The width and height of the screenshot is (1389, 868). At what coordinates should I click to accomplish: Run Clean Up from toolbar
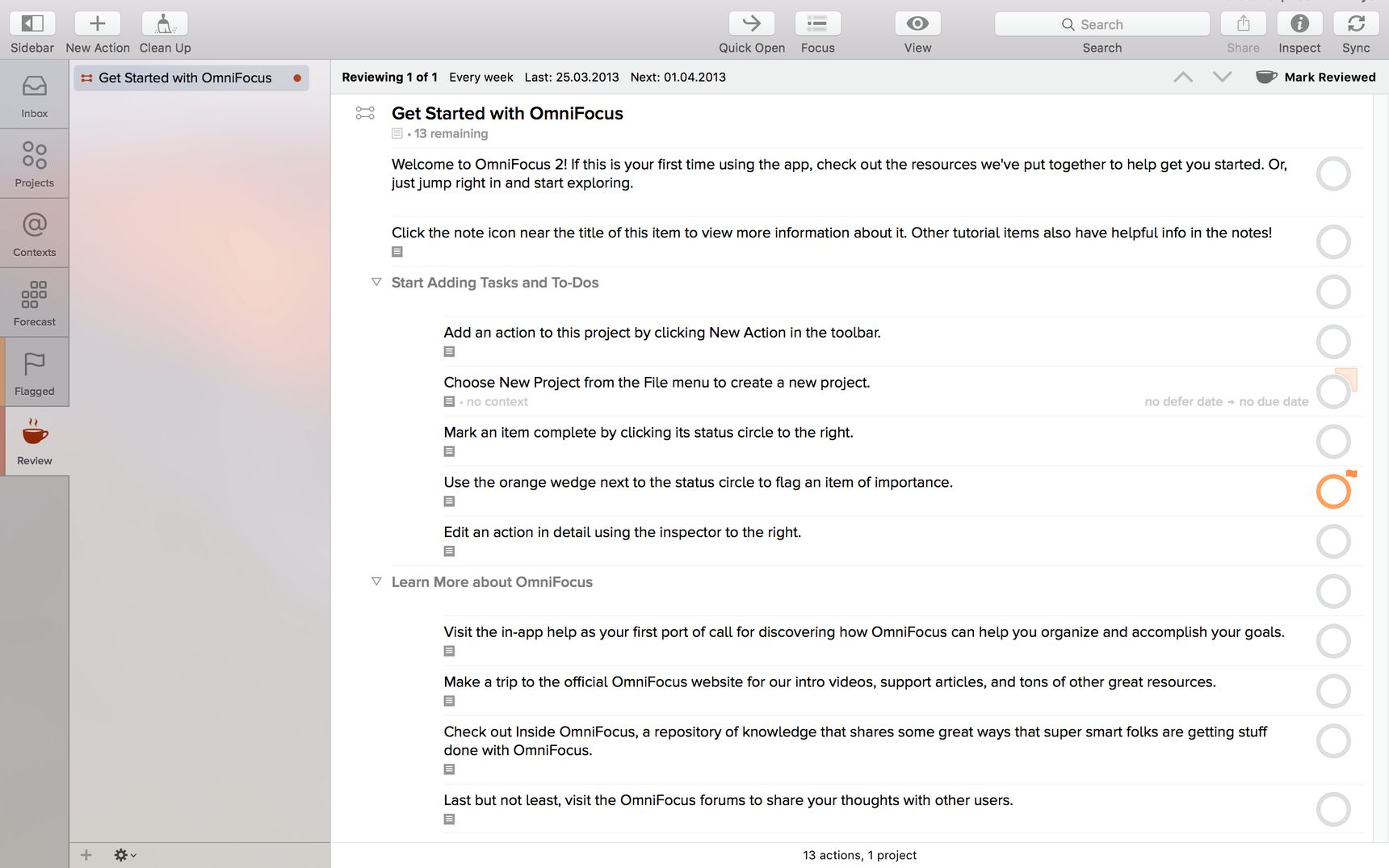(165, 23)
